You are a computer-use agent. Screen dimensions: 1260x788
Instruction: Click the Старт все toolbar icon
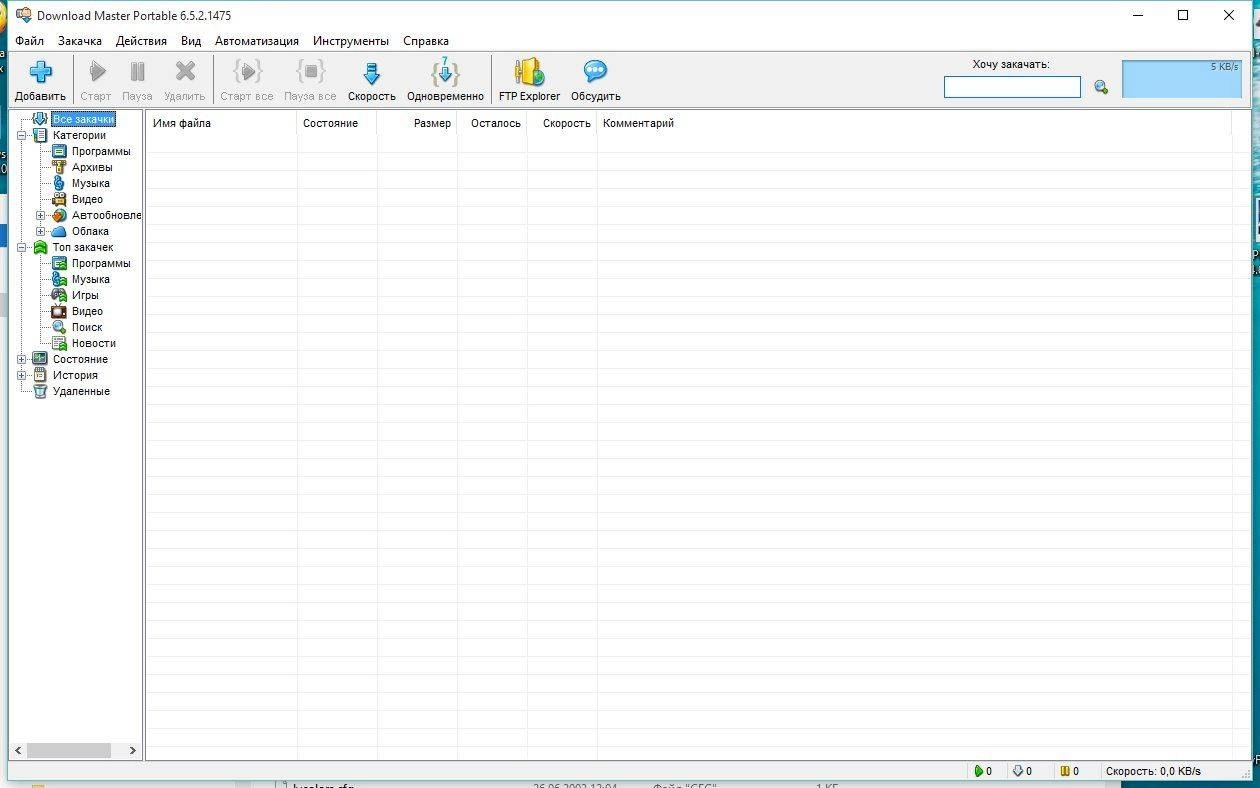pos(247,72)
